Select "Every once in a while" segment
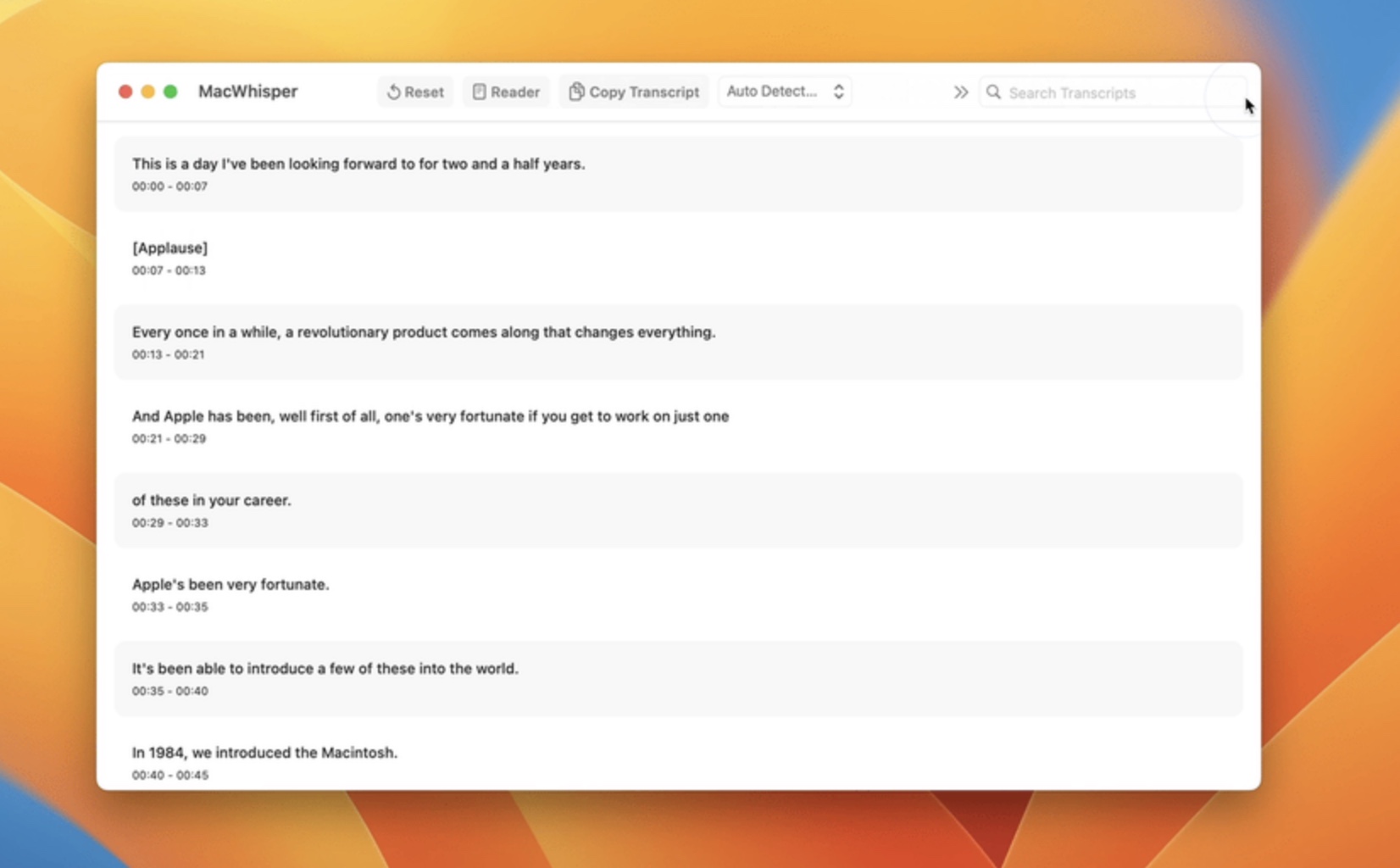 (679, 342)
